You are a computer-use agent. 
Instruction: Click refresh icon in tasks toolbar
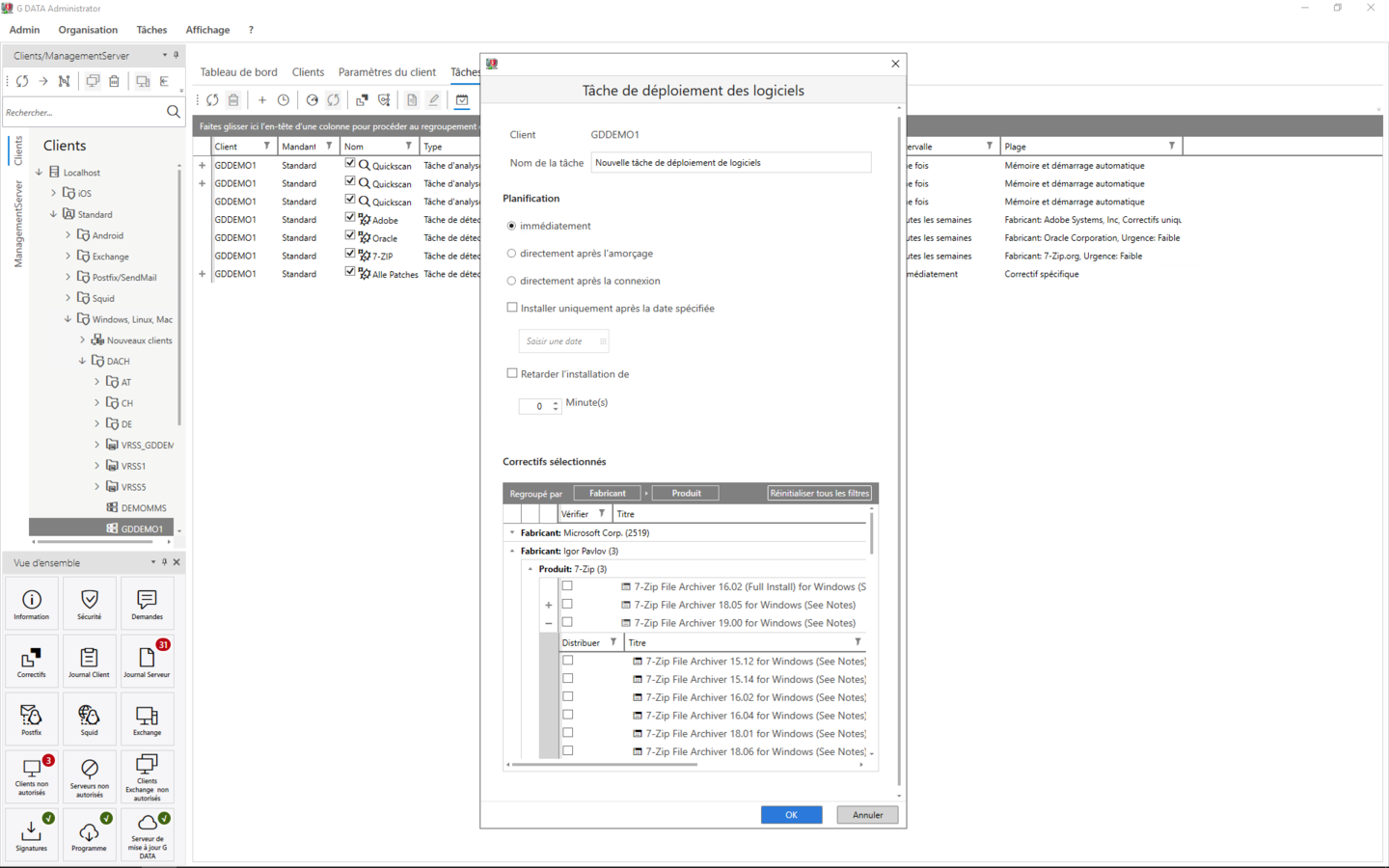coord(212,99)
